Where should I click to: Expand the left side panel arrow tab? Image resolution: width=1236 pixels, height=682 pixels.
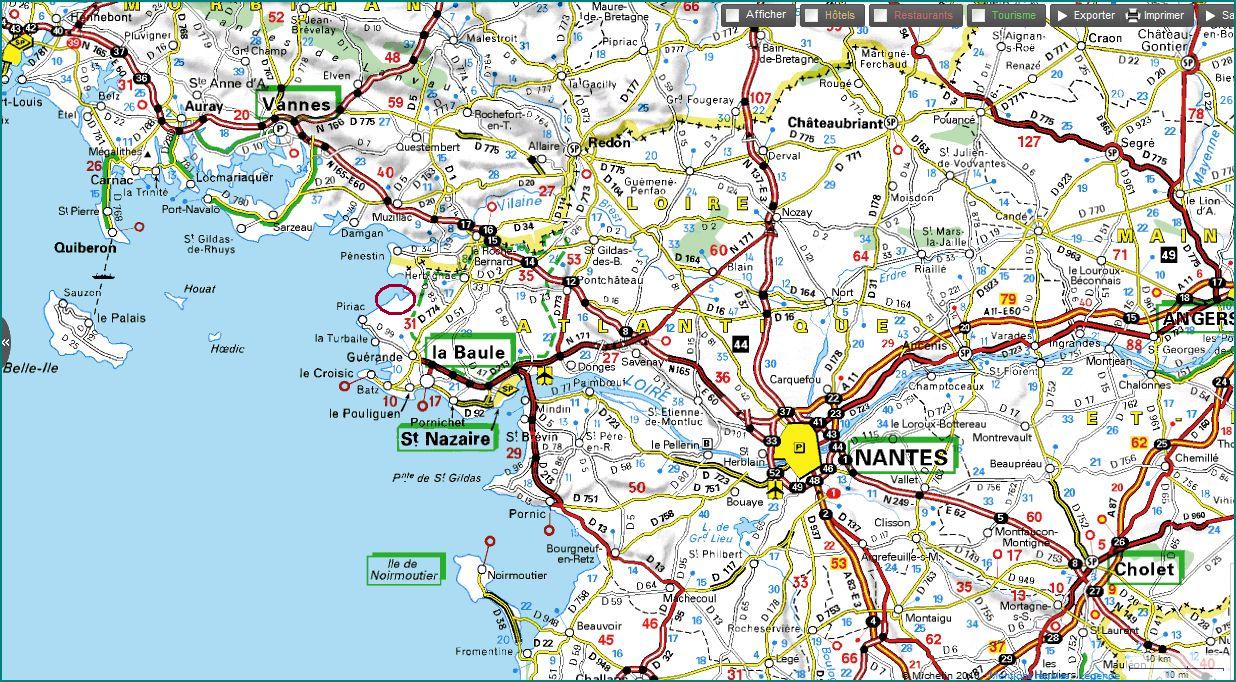pos(5,341)
